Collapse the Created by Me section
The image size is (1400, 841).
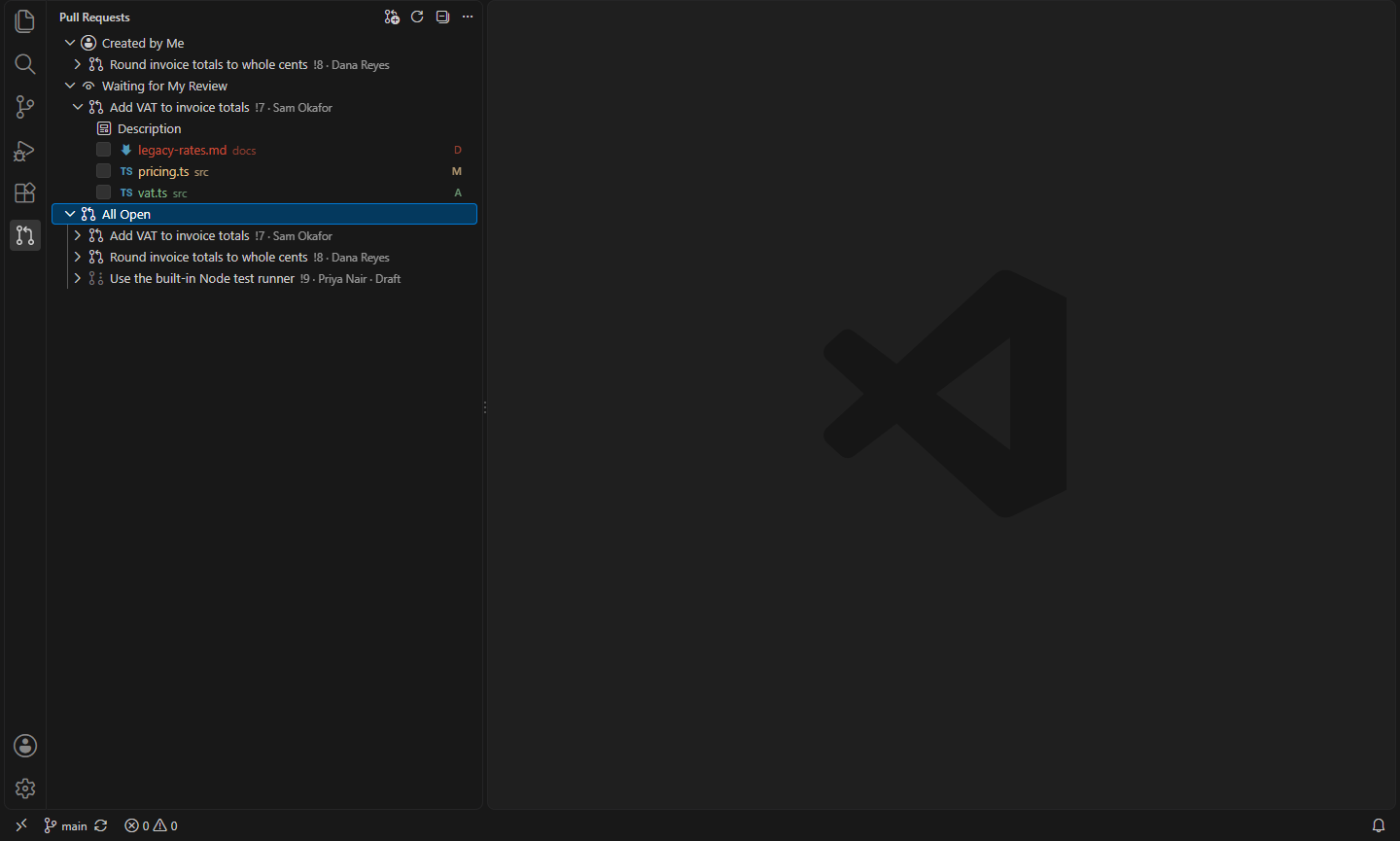click(x=70, y=43)
